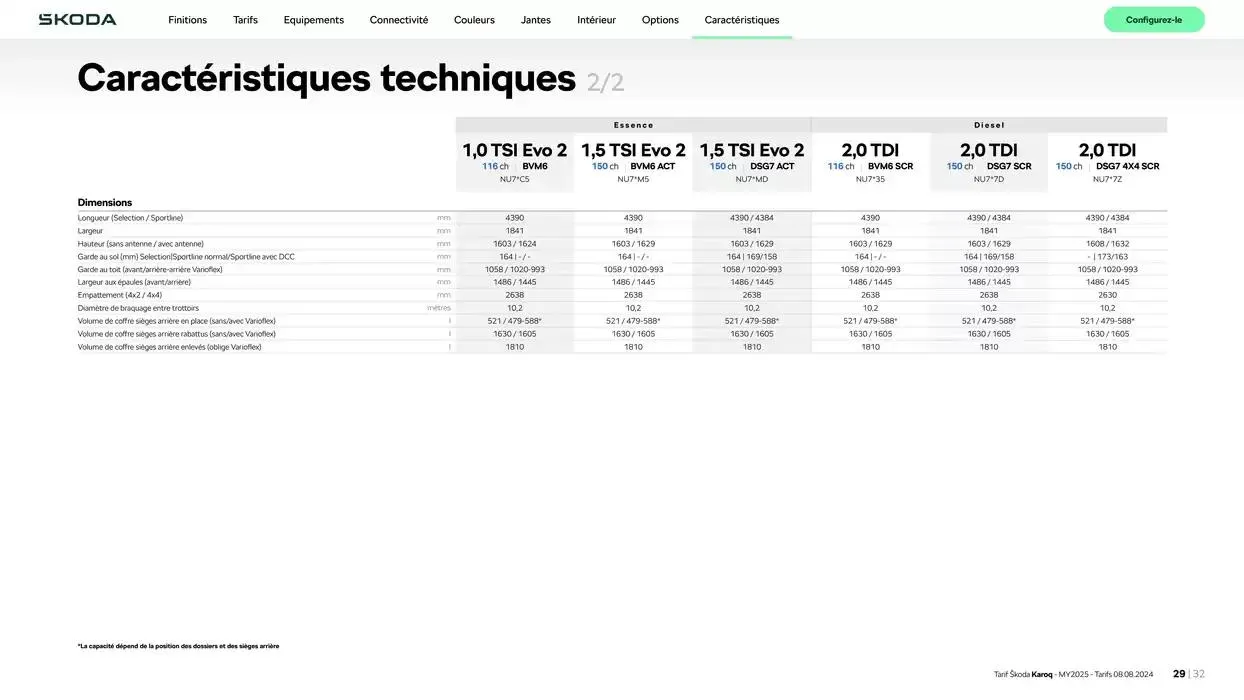Select the 1,5 TSI Evo 2 BVM6 ACT header
Screen dimensions: 1244x700
633,150
